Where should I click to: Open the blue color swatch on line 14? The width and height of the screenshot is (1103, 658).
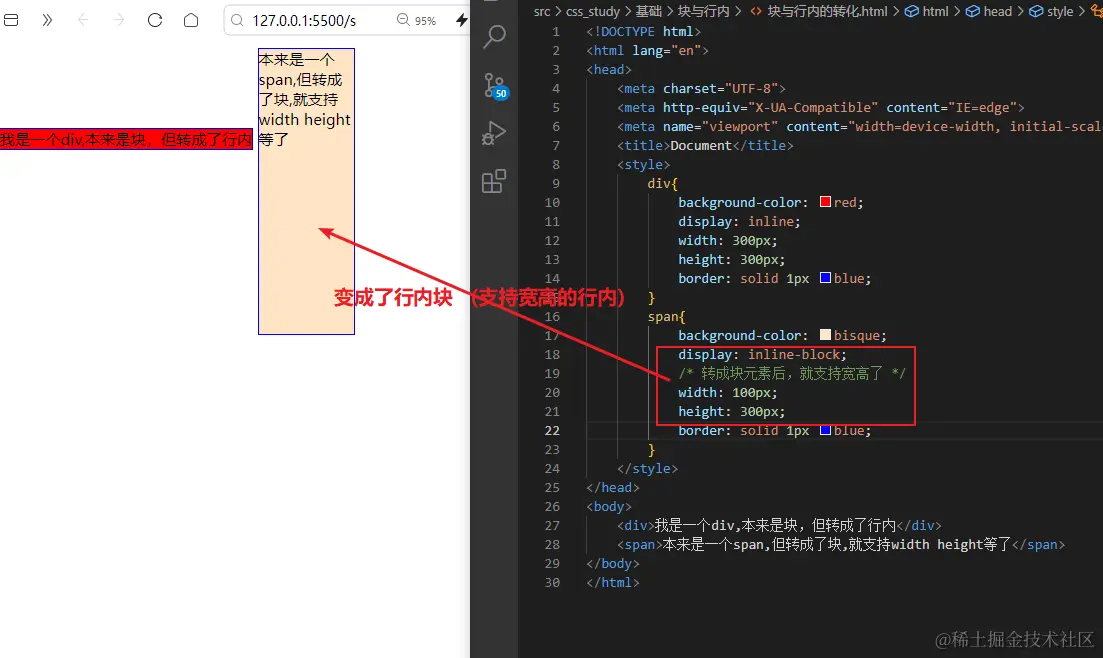click(x=825, y=278)
